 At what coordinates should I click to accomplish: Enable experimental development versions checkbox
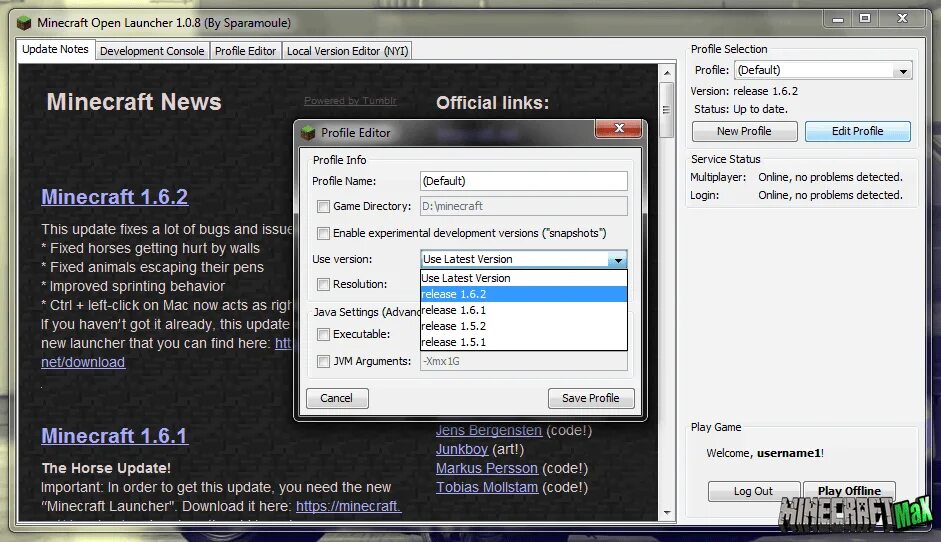tap(323, 233)
